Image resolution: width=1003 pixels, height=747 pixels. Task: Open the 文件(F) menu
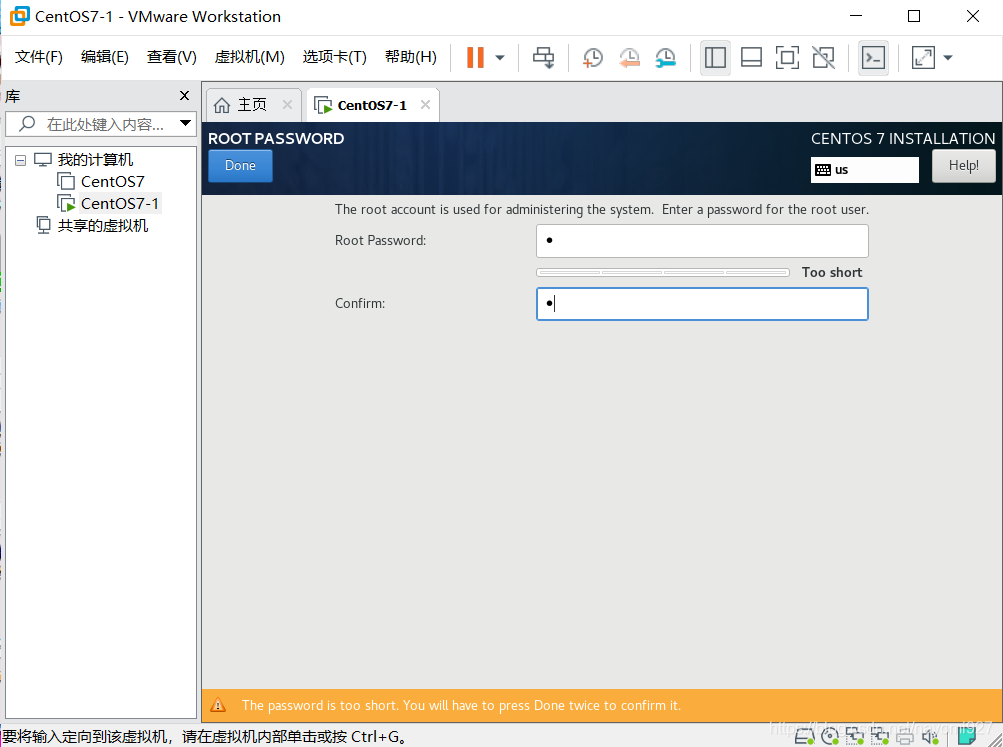coord(38,57)
